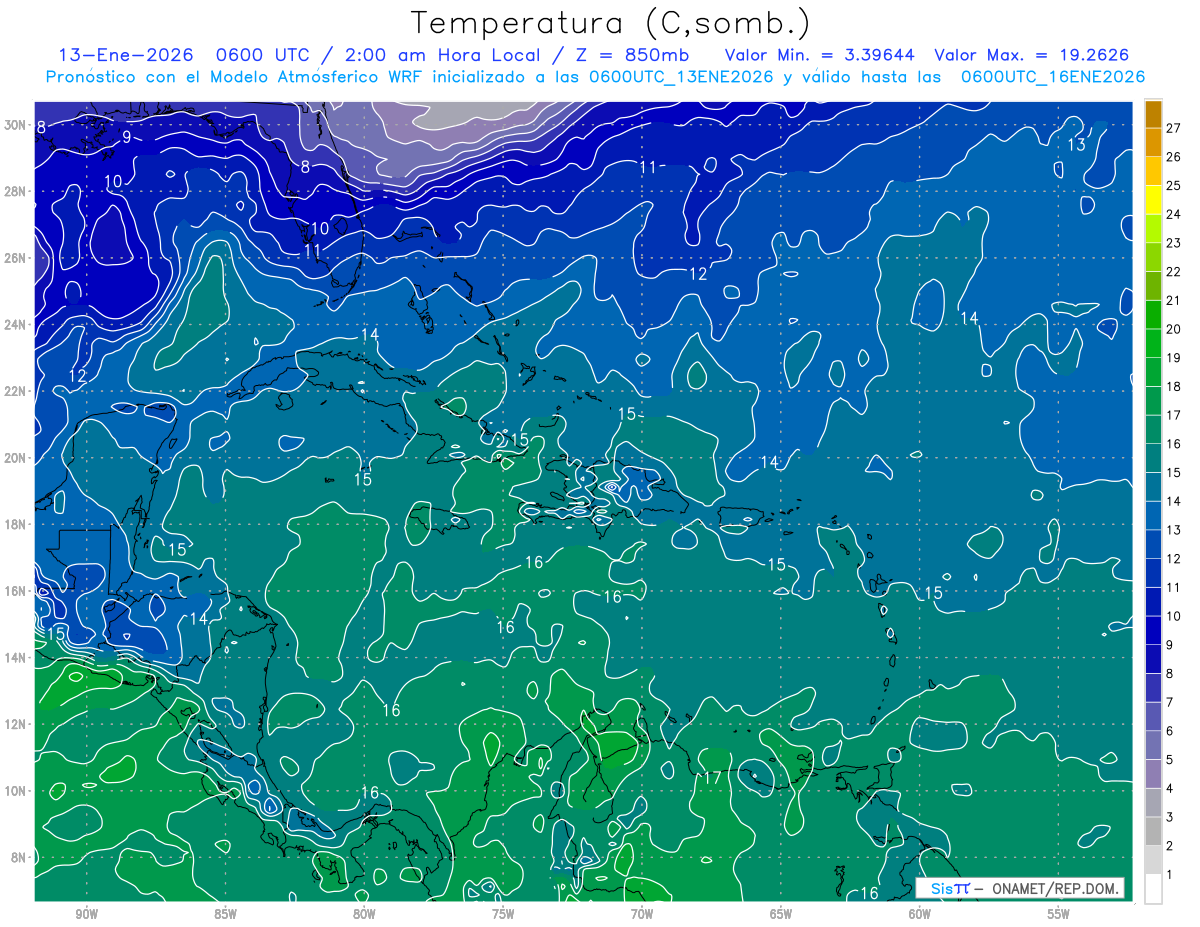Click the '13' contour label on the map

click(x=1076, y=145)
